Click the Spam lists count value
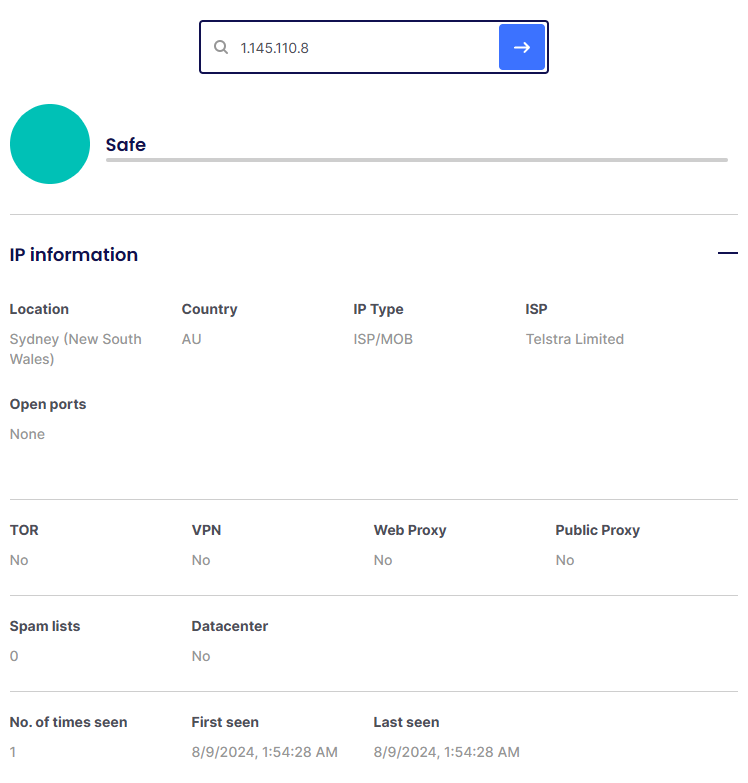Screen dimensions: 748x783 click(x=14, y=656)
